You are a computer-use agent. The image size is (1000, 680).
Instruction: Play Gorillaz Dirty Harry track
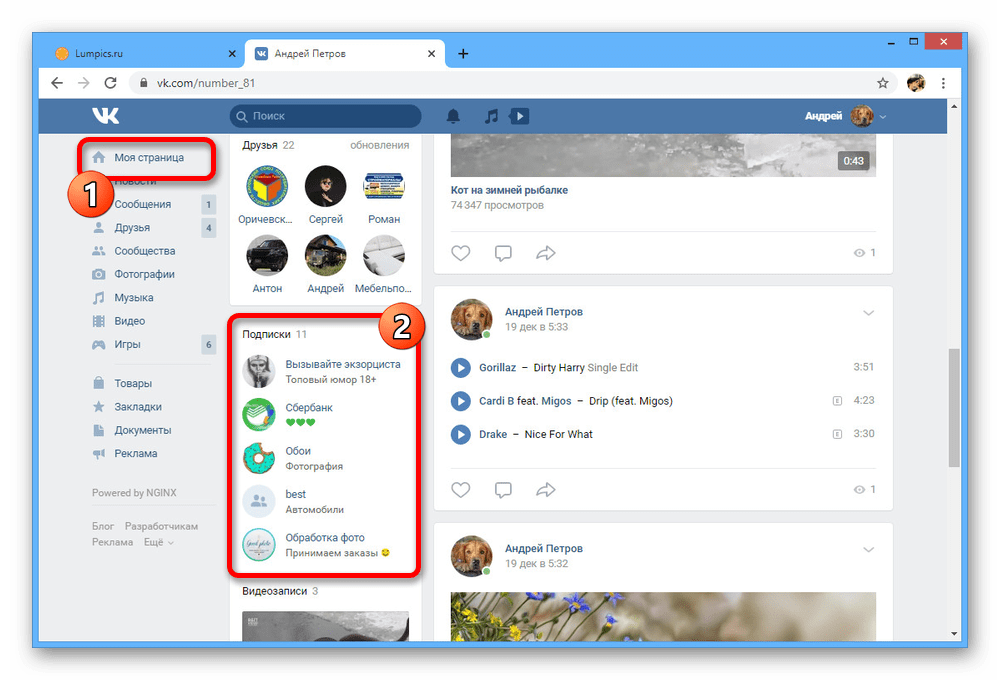(460, 367)
